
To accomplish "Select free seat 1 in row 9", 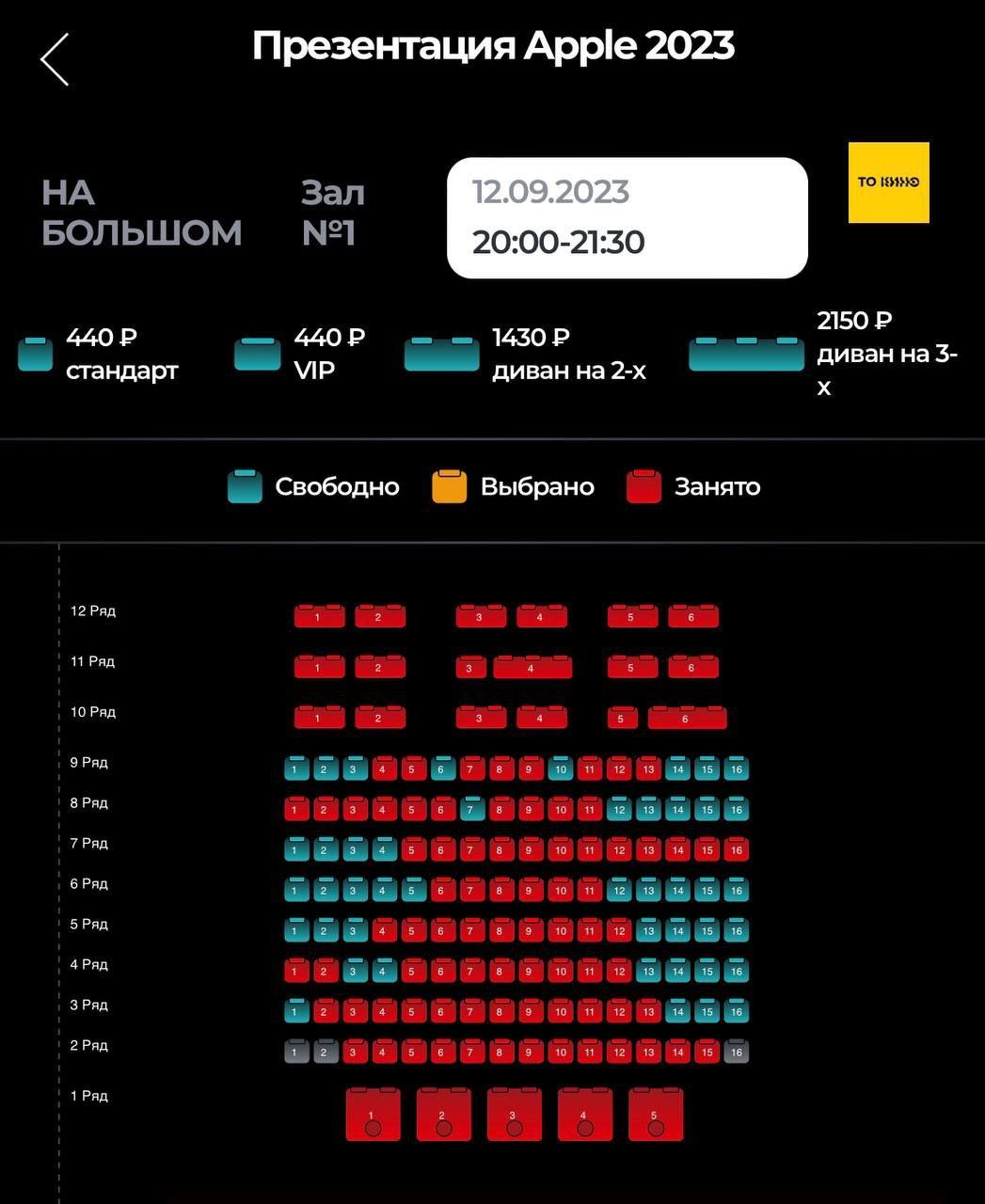I will (x=295, y=769).
